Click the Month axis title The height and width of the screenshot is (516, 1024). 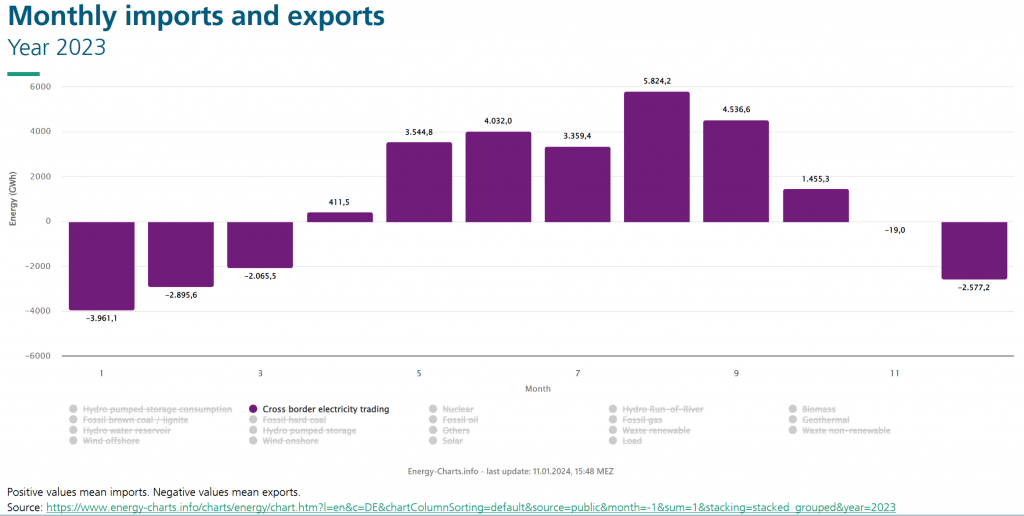pos(538,389)
